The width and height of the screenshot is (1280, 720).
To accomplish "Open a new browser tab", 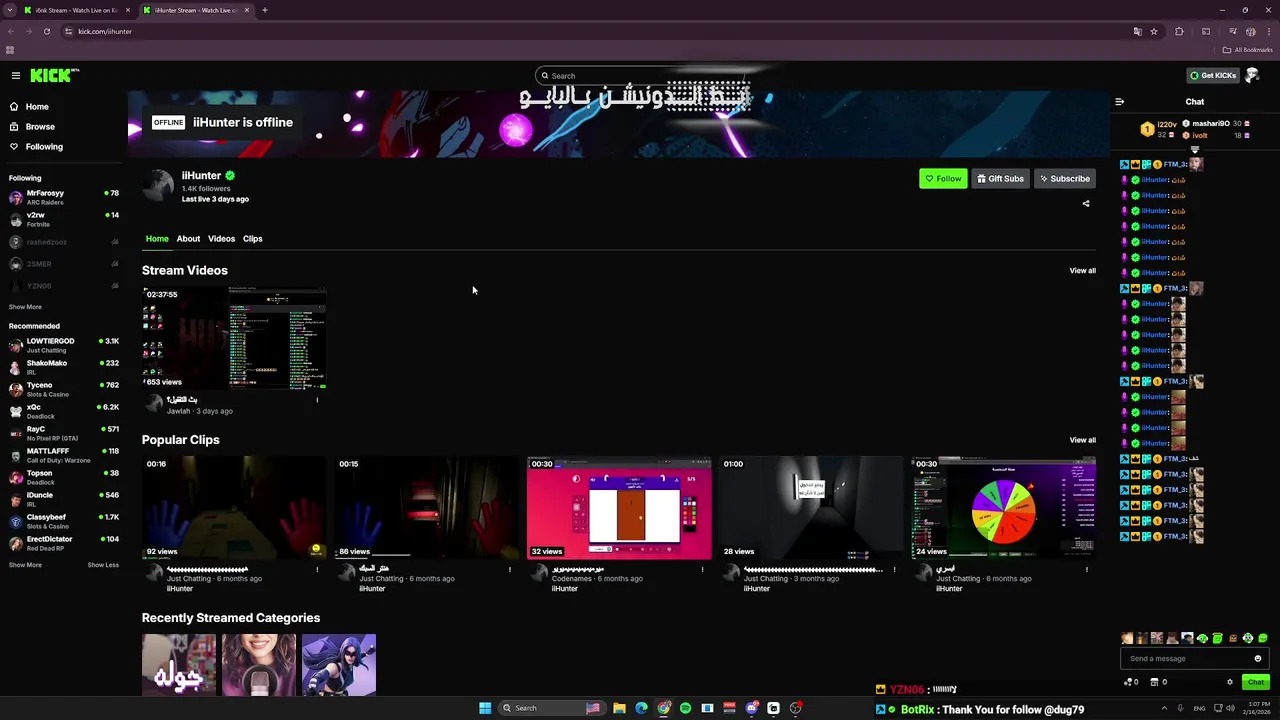I will [x=264, y=10].
